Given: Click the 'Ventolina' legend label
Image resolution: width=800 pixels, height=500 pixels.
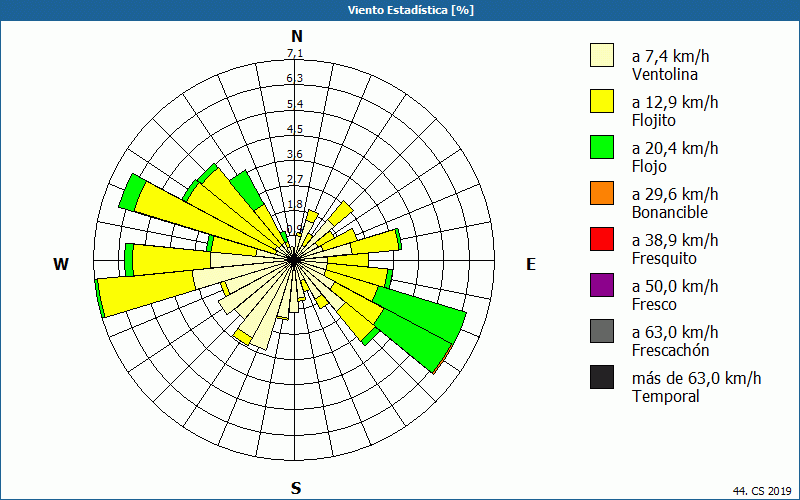Looking at the screenshot, I should (x=665, y=74).
